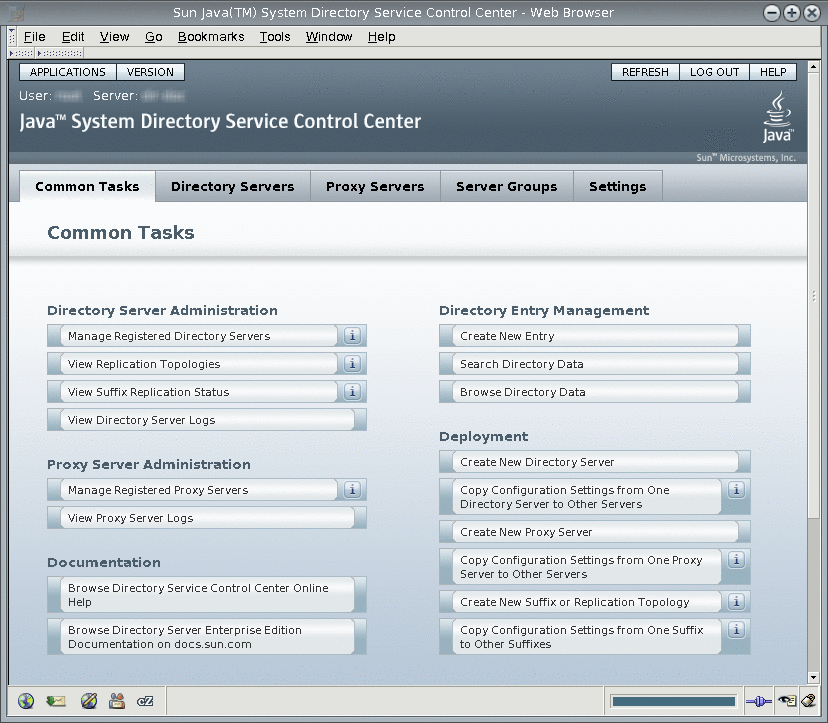Click the VERSION button
This screenshot has width=828, height=723.
[150, 72]
